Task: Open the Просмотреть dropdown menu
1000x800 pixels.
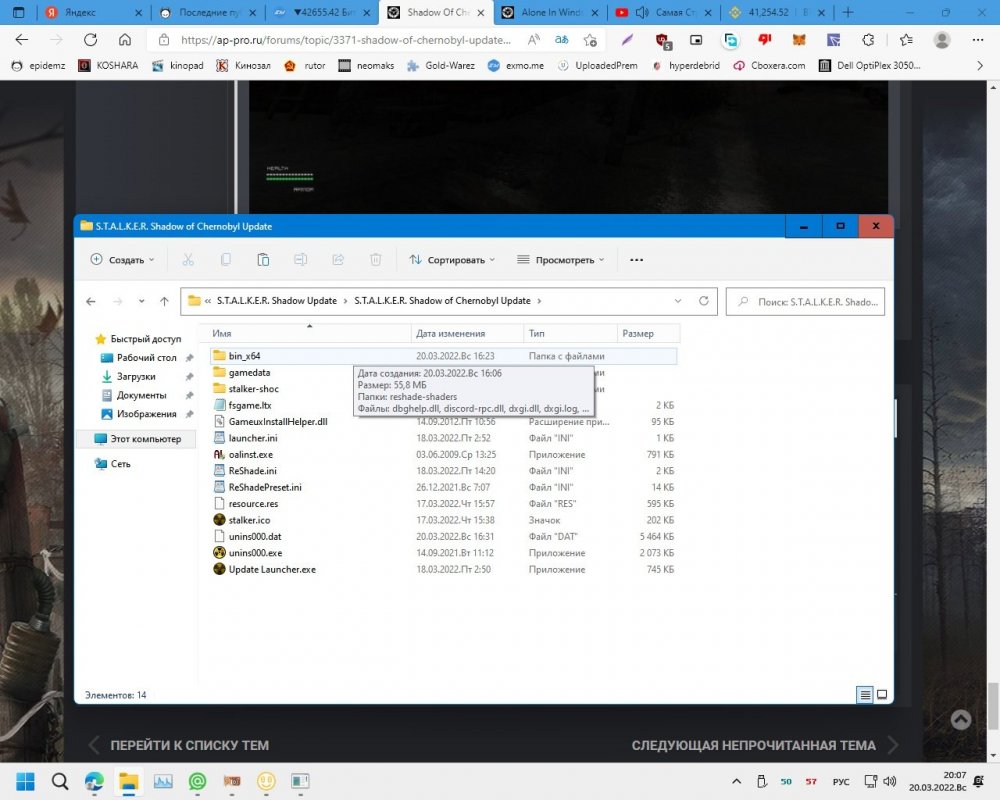Action: point(561,260)
